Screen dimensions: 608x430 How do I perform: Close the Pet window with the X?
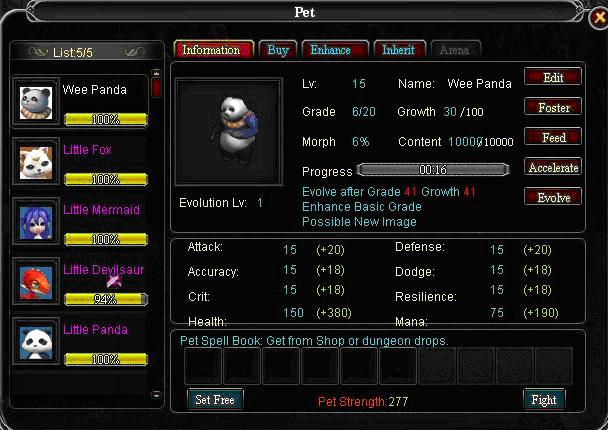(599, 17)
